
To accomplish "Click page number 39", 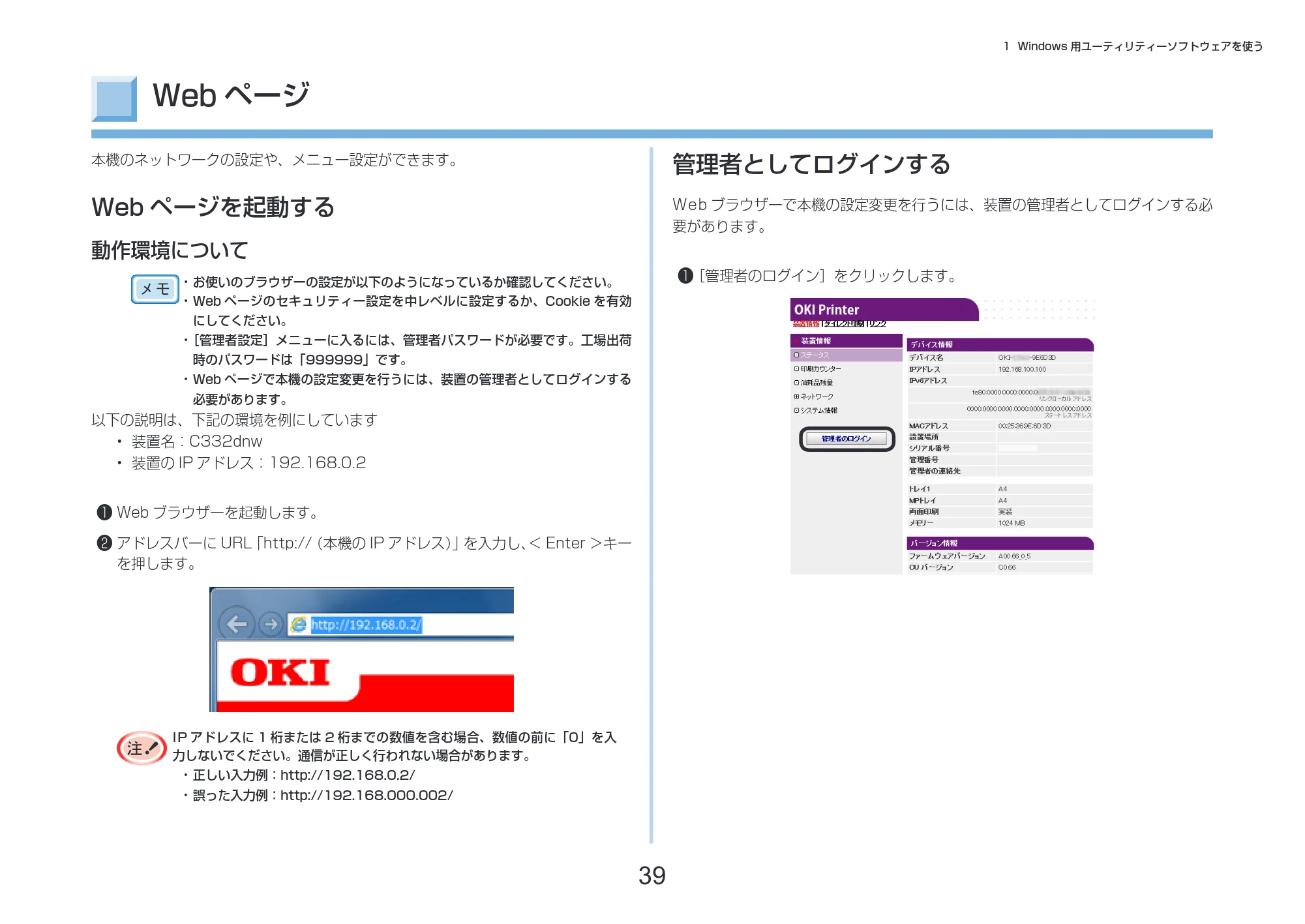I will click(x=652, y=876).
